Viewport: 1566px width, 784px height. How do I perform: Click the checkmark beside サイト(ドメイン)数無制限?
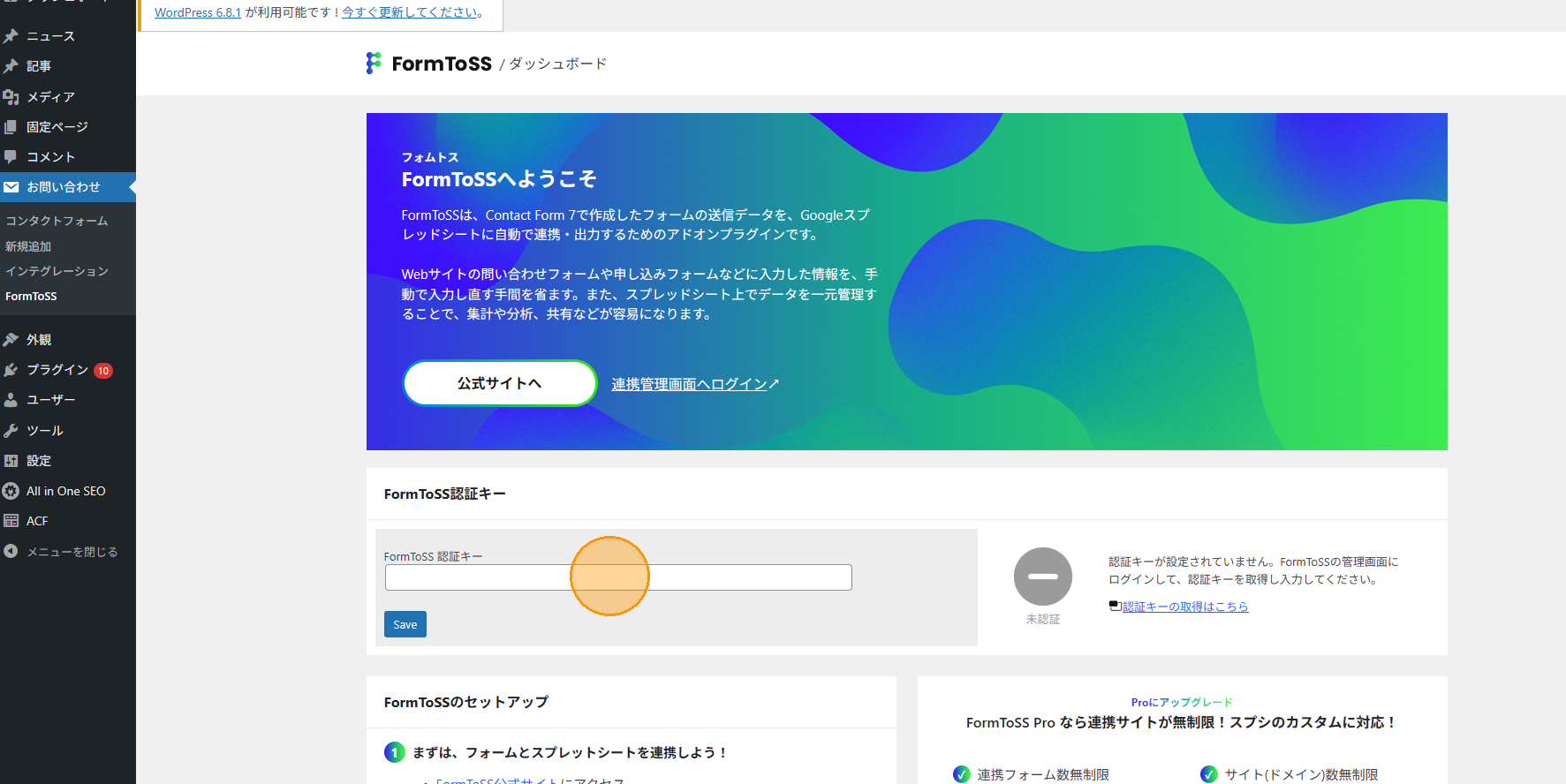tap(1209, 774)
